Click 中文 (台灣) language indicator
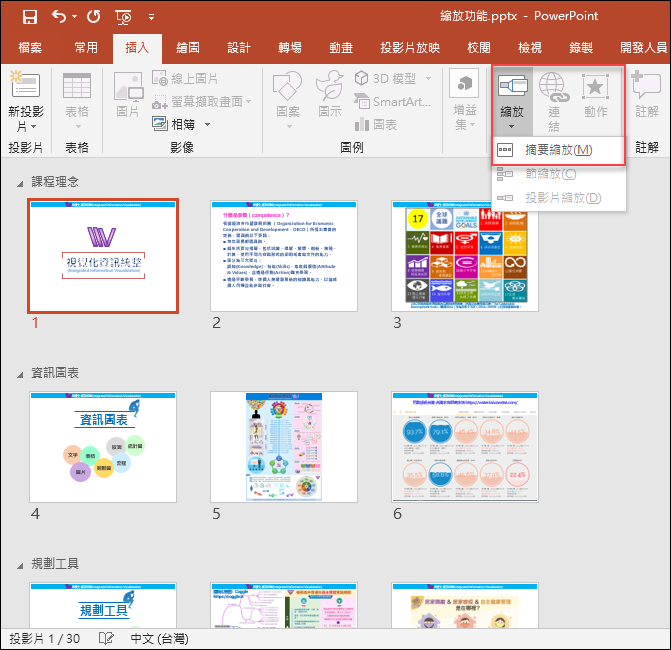 159,639
